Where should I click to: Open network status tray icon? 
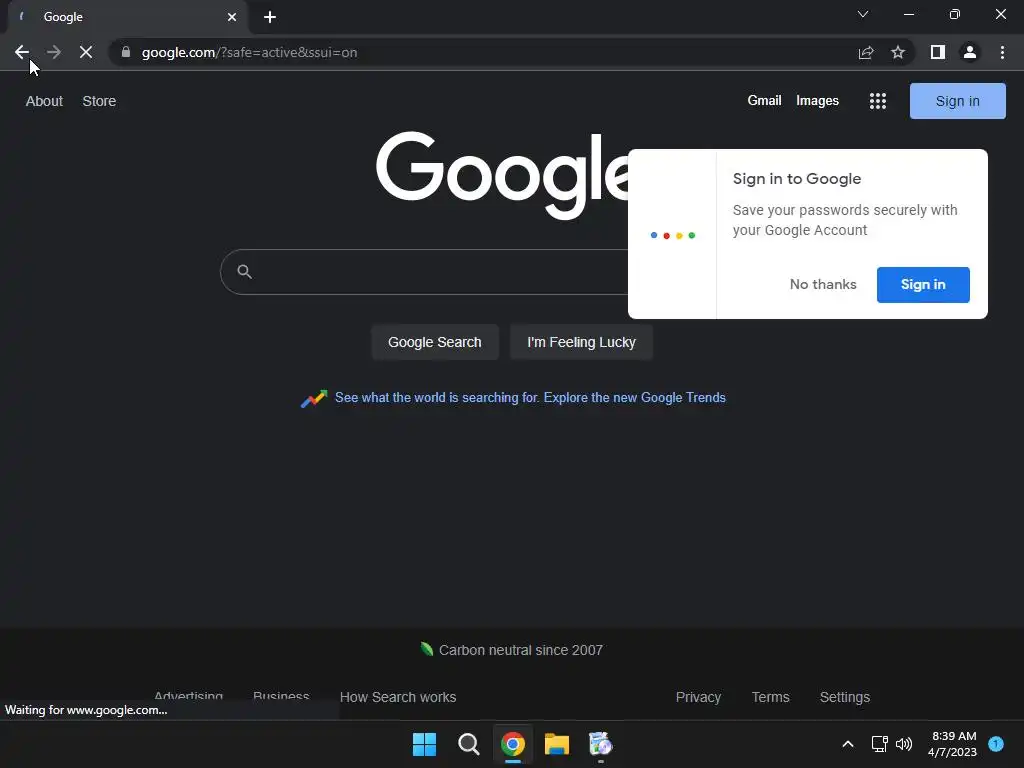click(880, 744)
